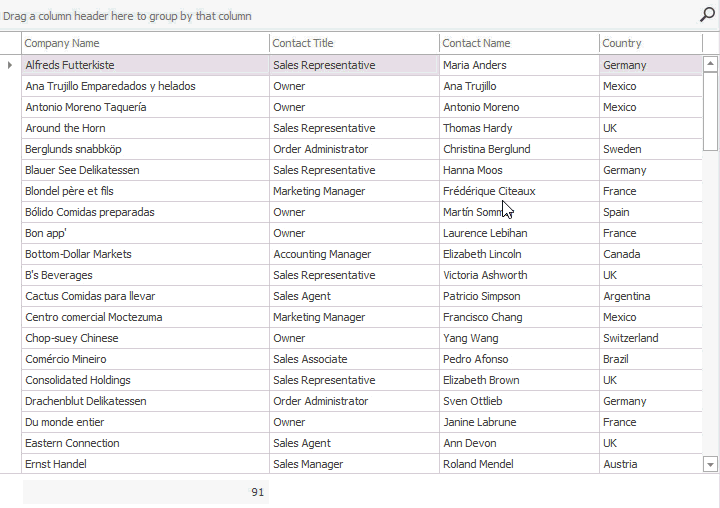Click the group-by panel at the top

[300, 16]
